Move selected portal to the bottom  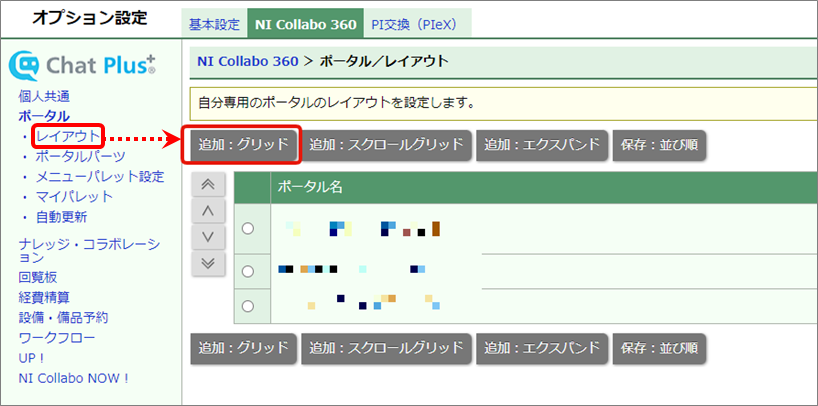click(208, 263)
